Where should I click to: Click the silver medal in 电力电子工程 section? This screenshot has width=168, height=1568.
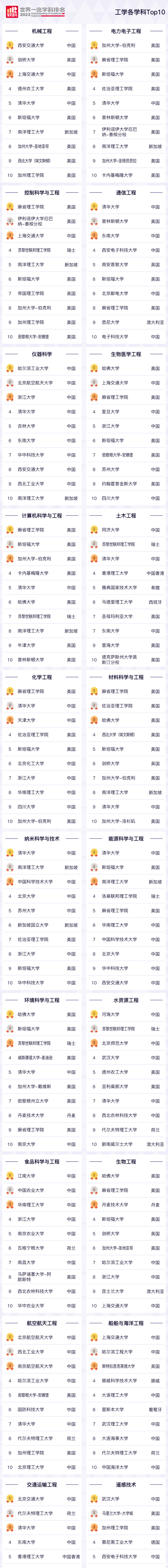(94, 60)
